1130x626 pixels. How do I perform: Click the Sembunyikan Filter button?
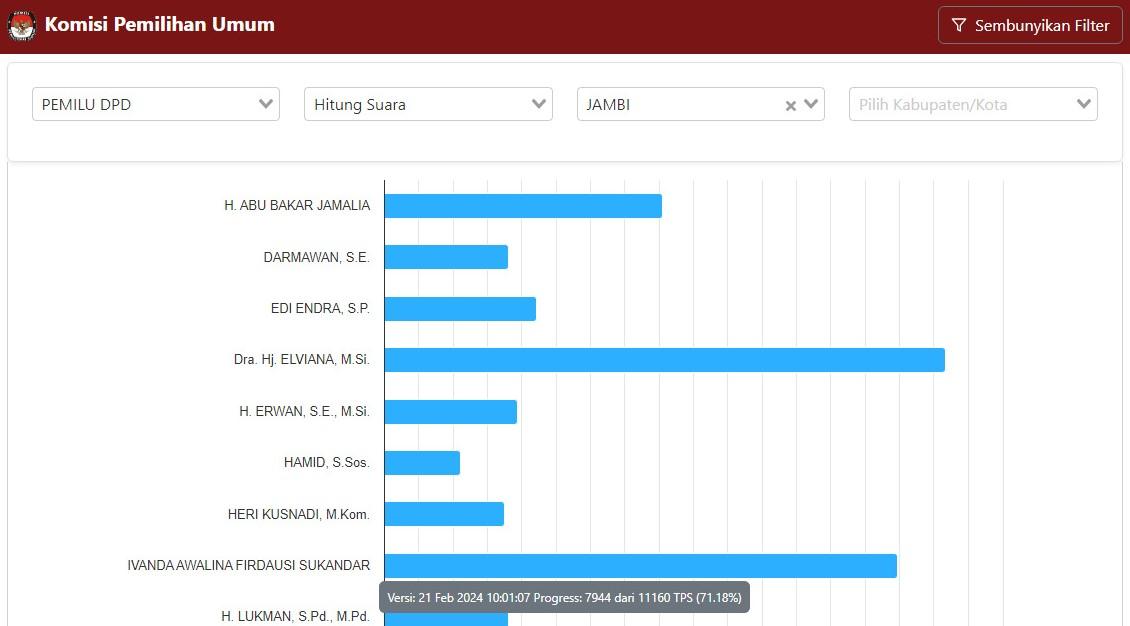click(1030, 26)
